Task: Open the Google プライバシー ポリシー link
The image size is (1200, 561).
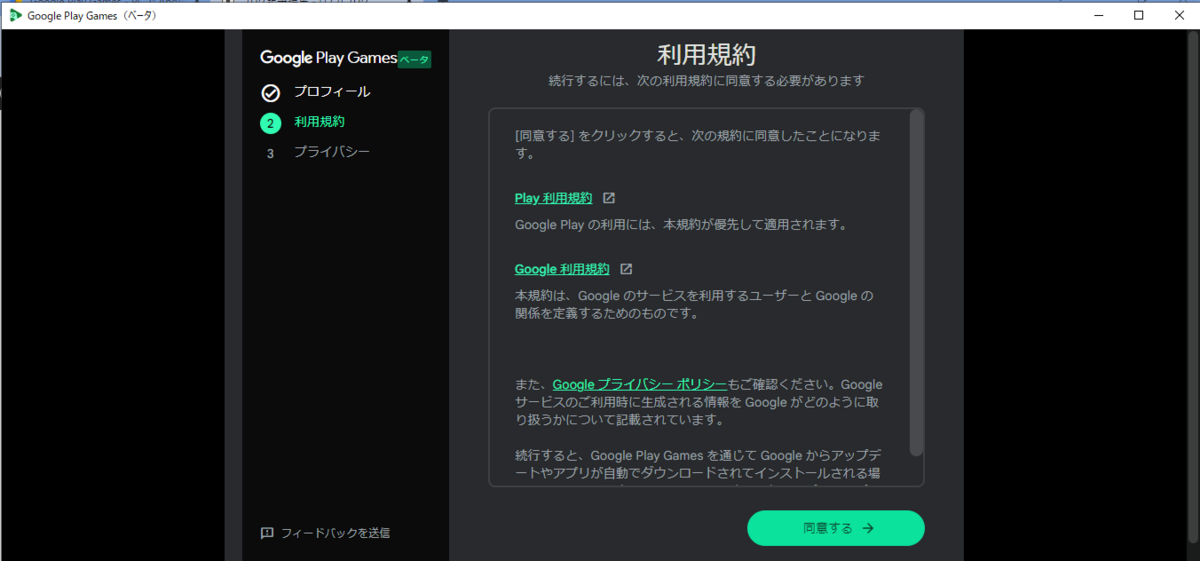Action: point(639,384)
